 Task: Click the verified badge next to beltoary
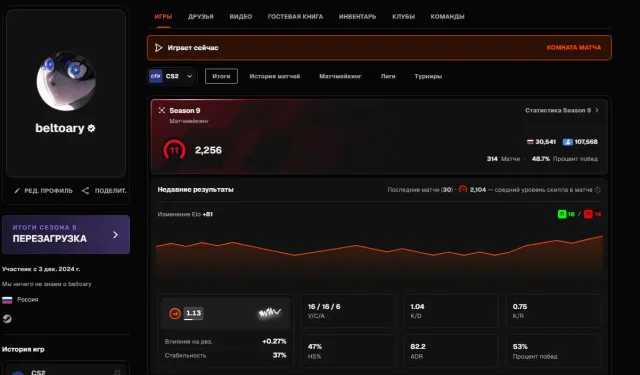click(91, 128)
